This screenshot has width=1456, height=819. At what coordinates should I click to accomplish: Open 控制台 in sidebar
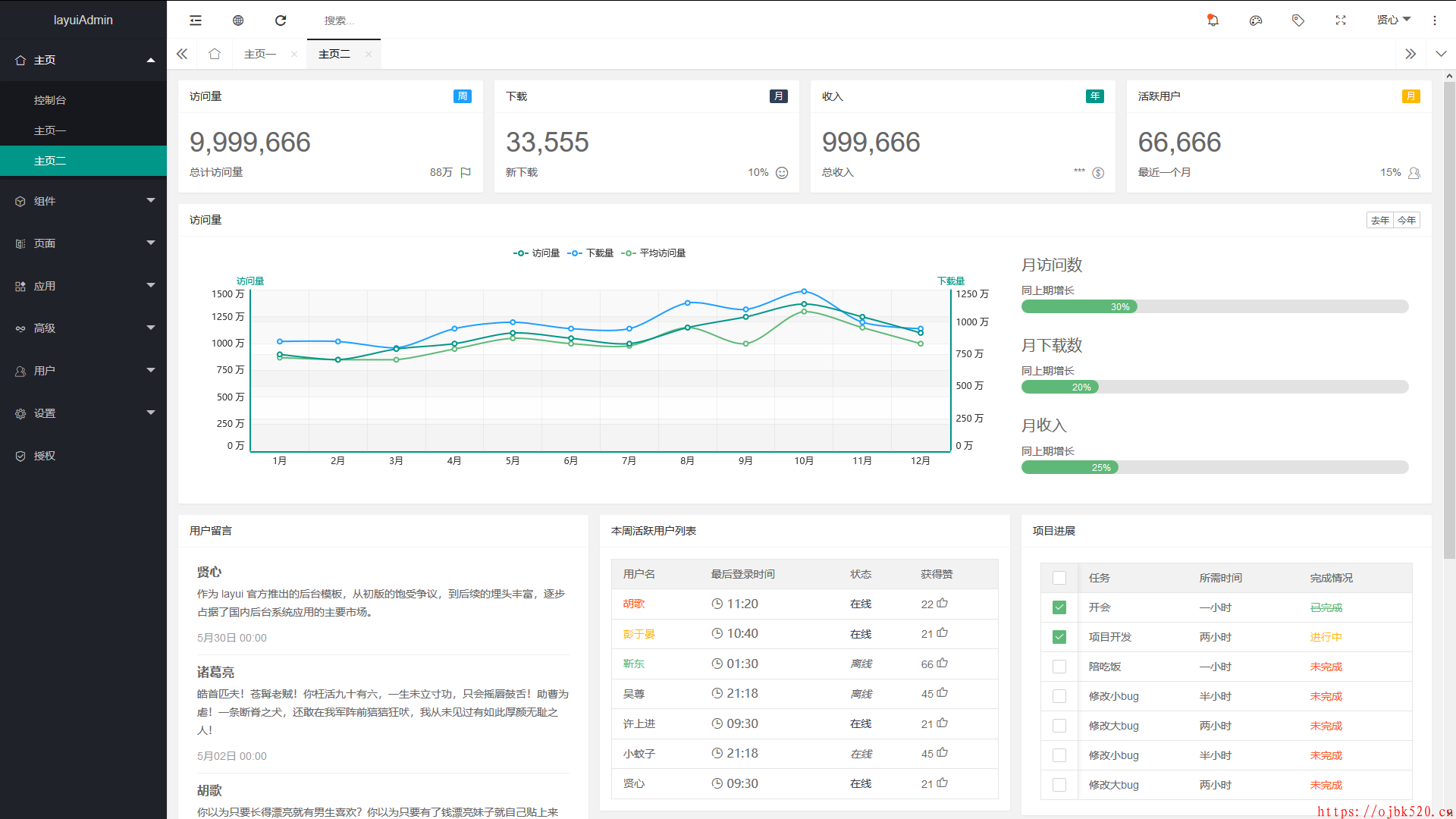pyautogui.click(x=83, y=100)
